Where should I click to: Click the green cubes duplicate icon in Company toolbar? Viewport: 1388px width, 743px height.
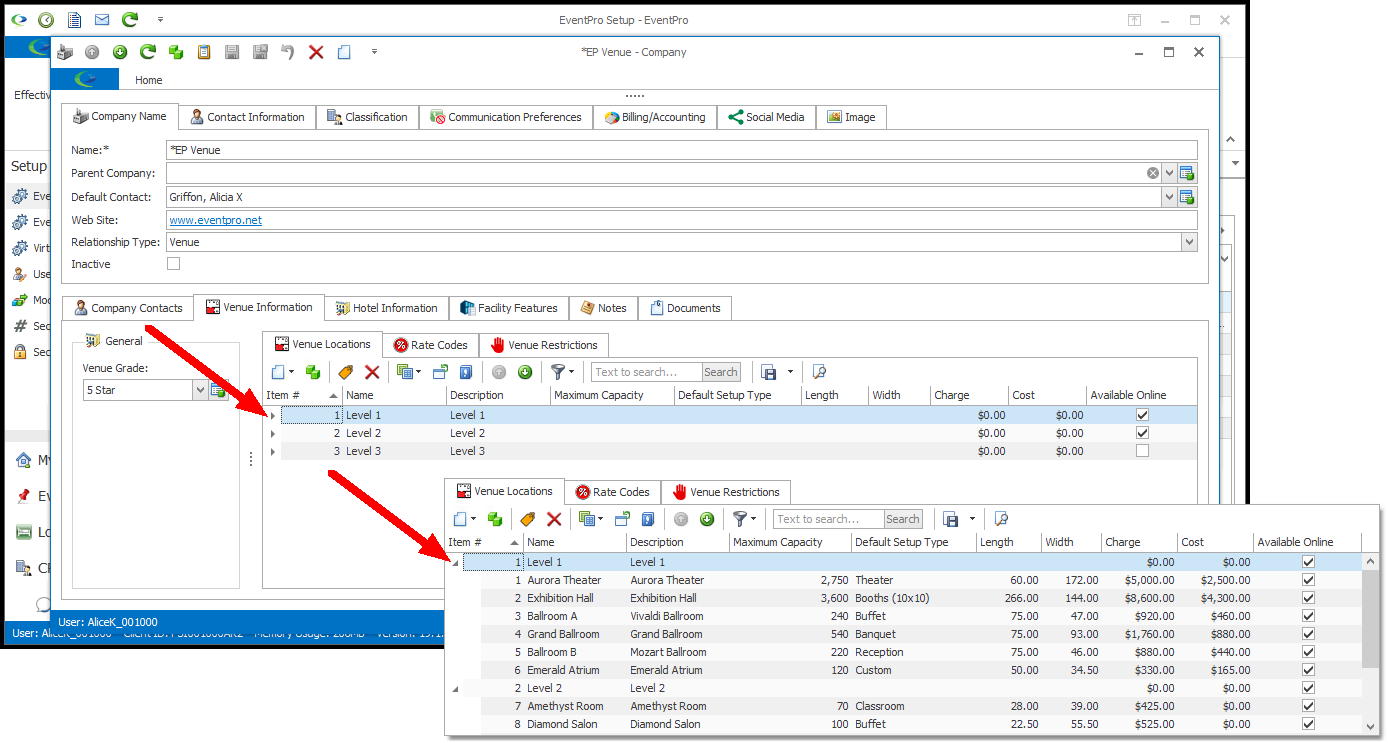click(x=176, y=52)
